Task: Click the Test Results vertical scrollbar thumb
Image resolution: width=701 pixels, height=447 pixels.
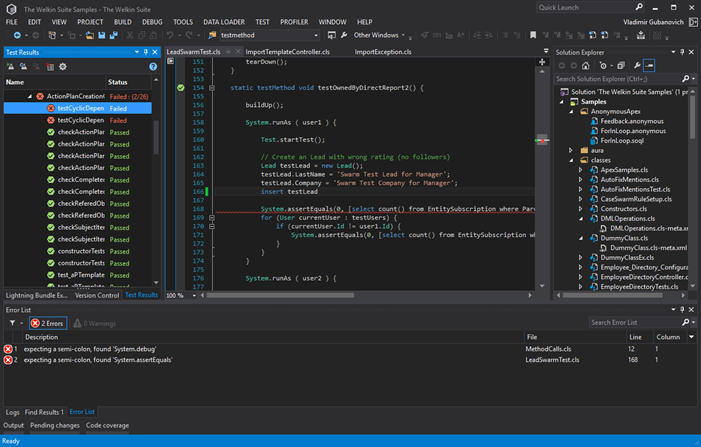Action: coord(156,138)
